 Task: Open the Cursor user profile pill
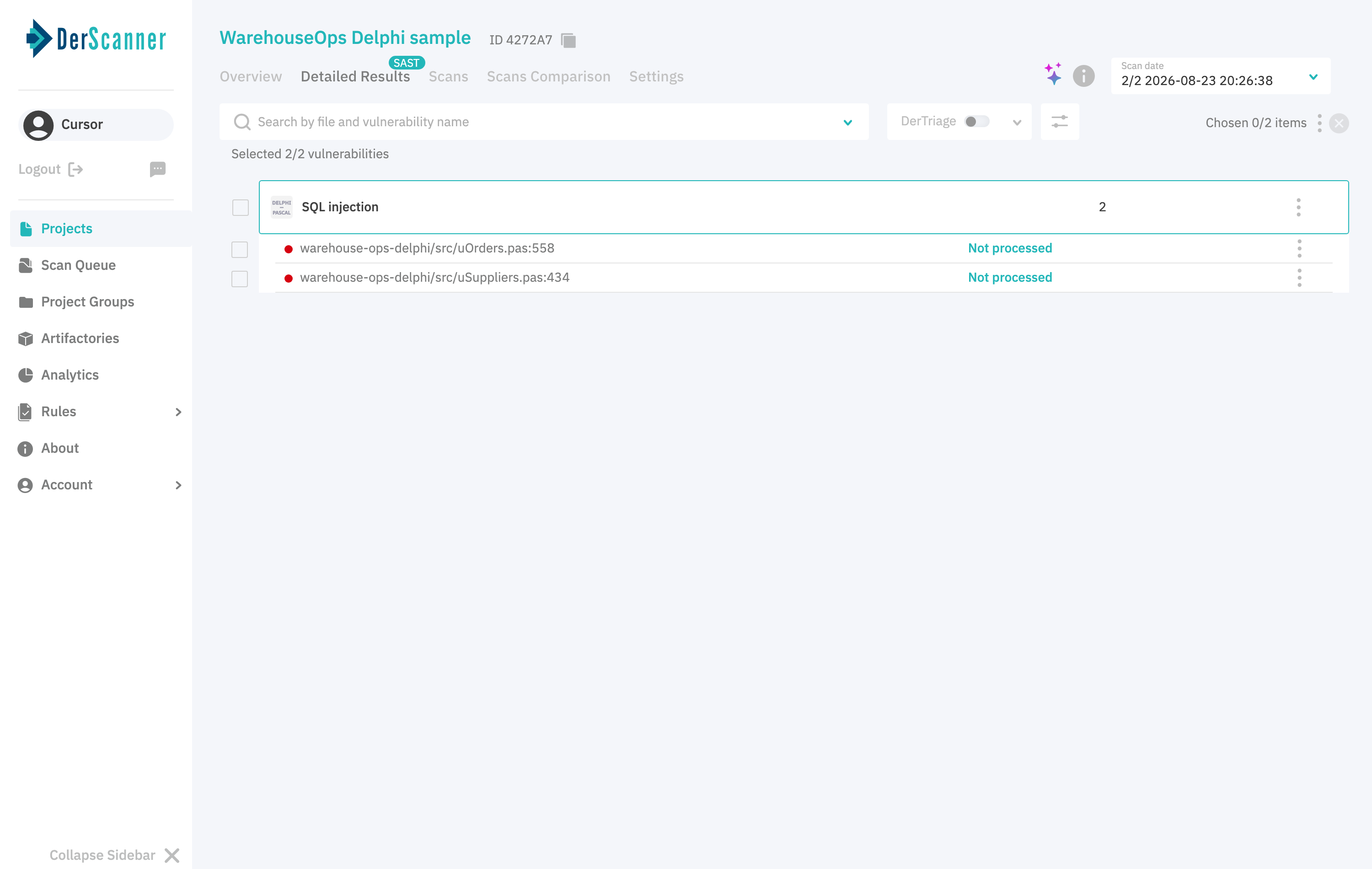[x=96, y=125]
